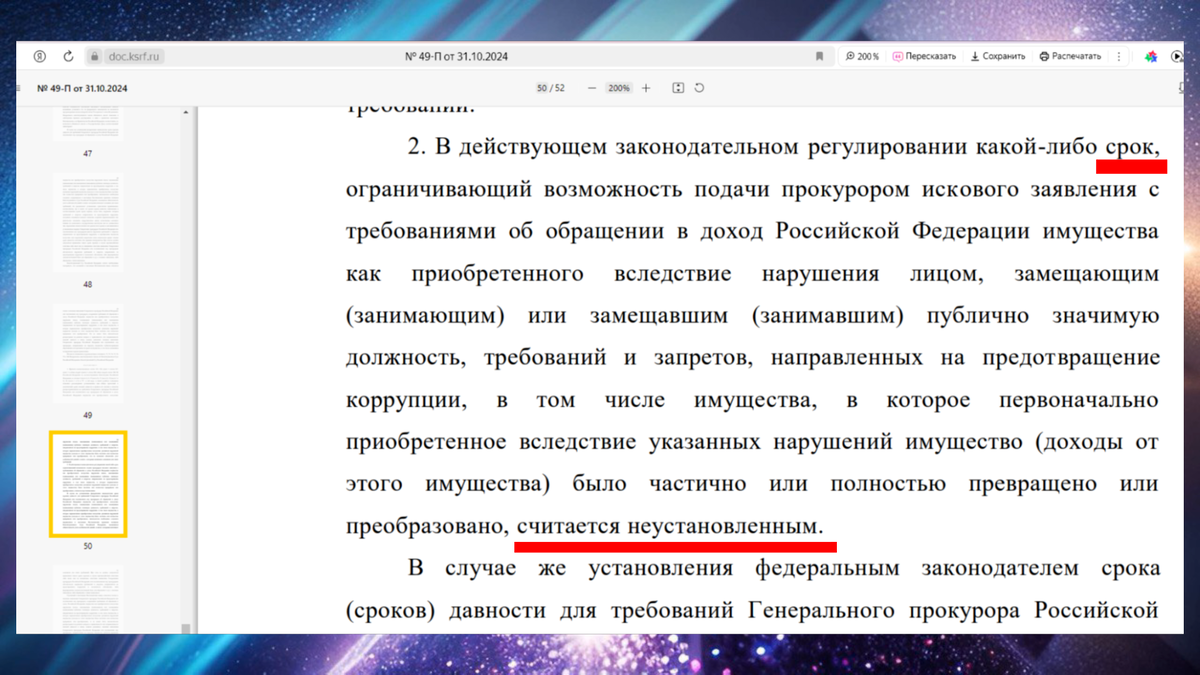
Task: Select highlighted page 50 thumbnail
Action: 88,484
